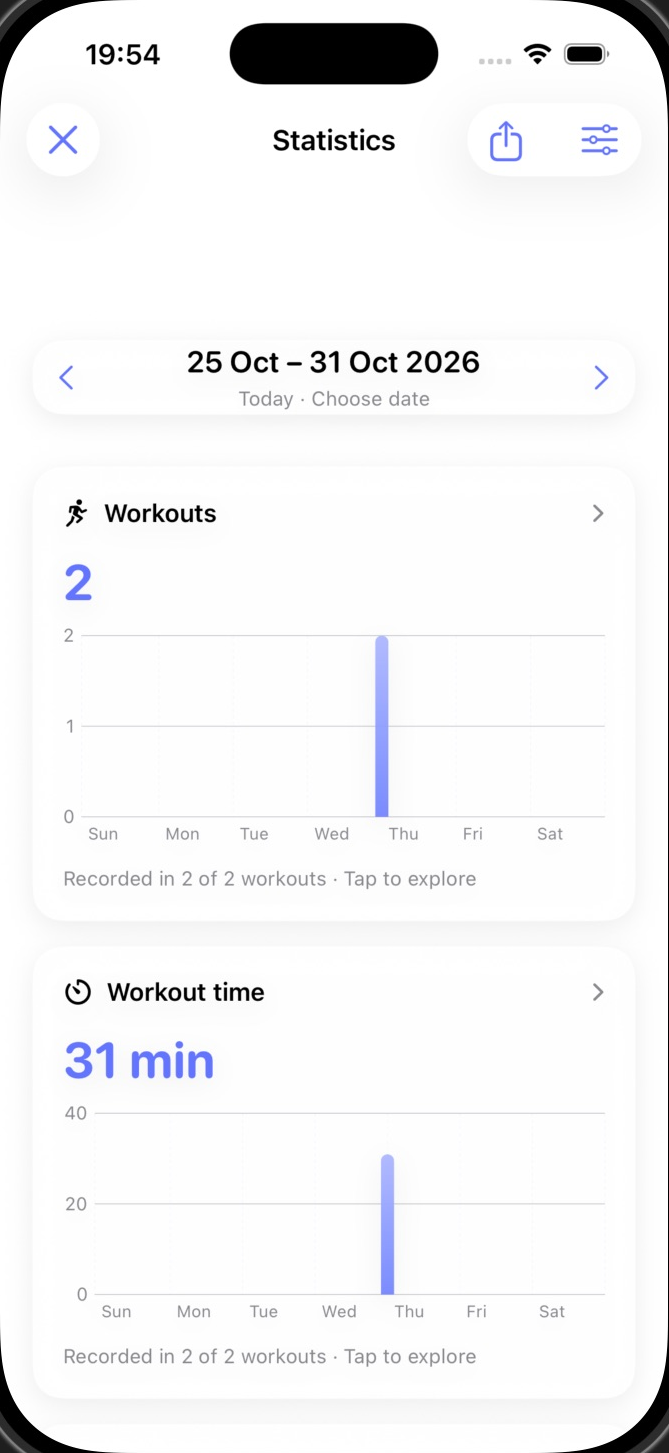This screenshot has height=1453, width=669.
Task: Tap the running figure Workouts icon
Action: point(77,514)
